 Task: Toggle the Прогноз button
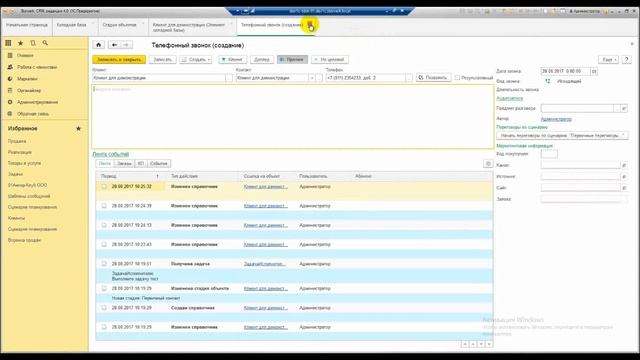tap(292, 60)
